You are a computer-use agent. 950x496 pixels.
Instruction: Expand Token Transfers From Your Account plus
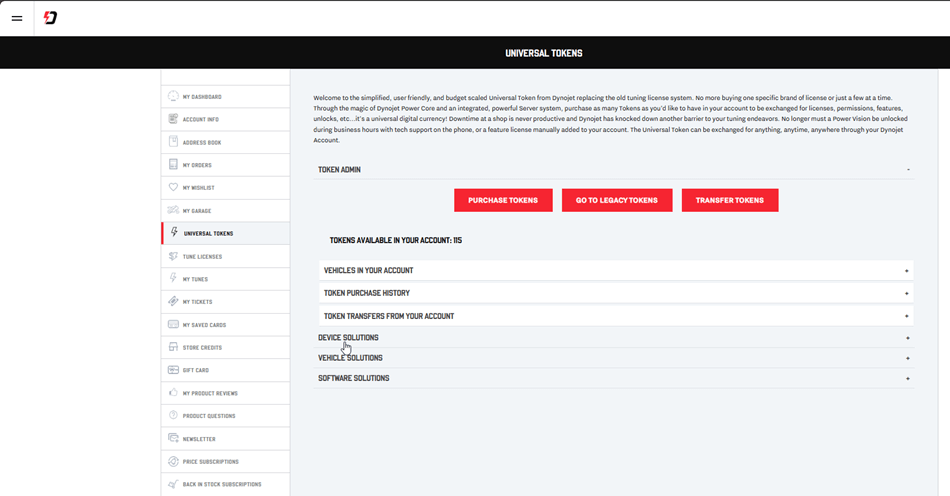coord(906,316)
